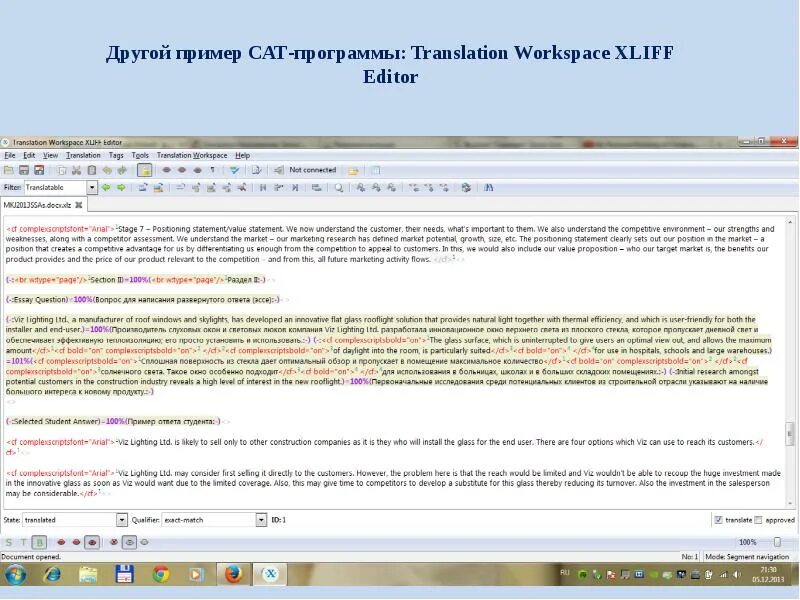
Task: Toggle the T target view button
Action: [23, 542]
